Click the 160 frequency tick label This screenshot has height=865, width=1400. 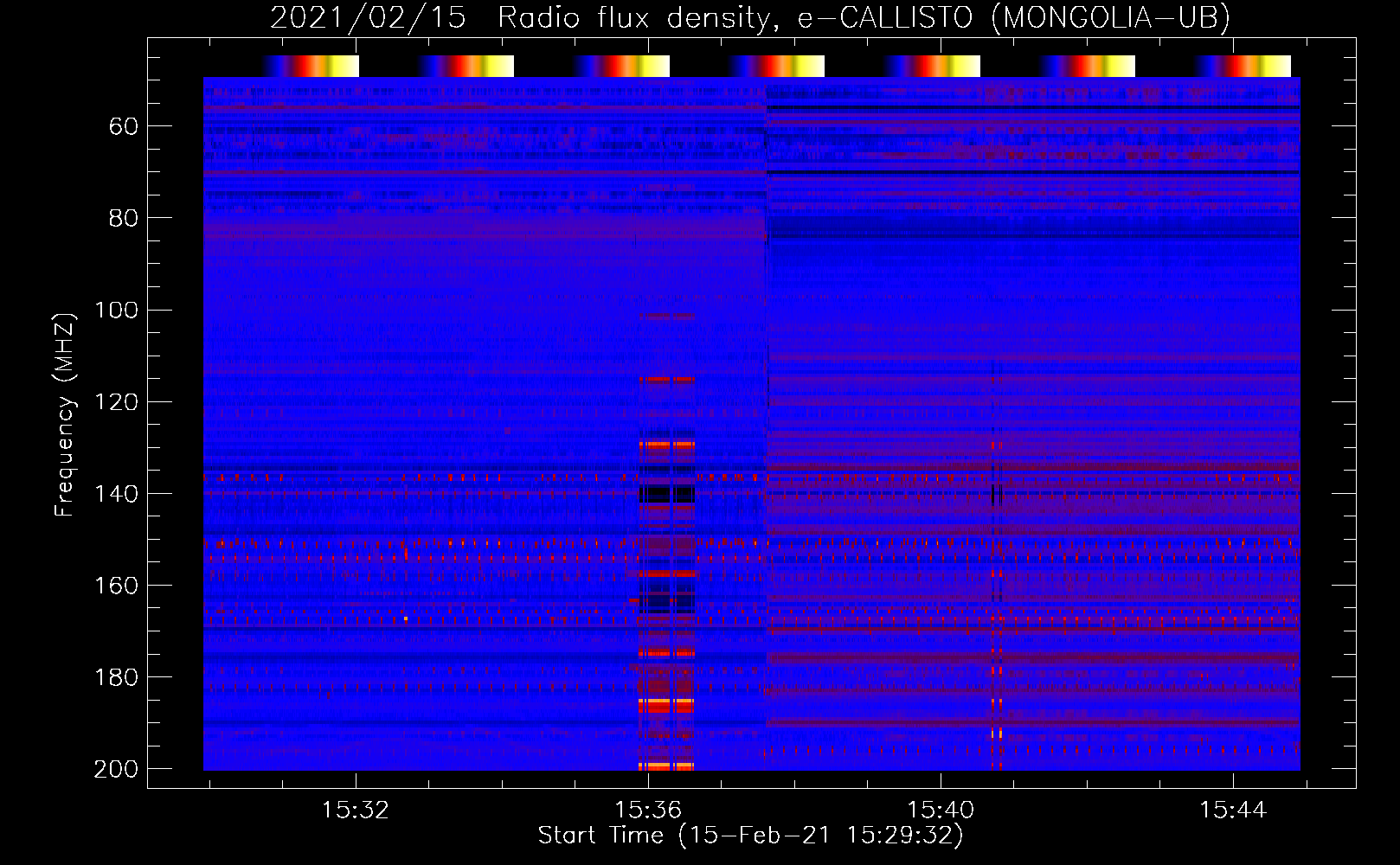(117, 586)
